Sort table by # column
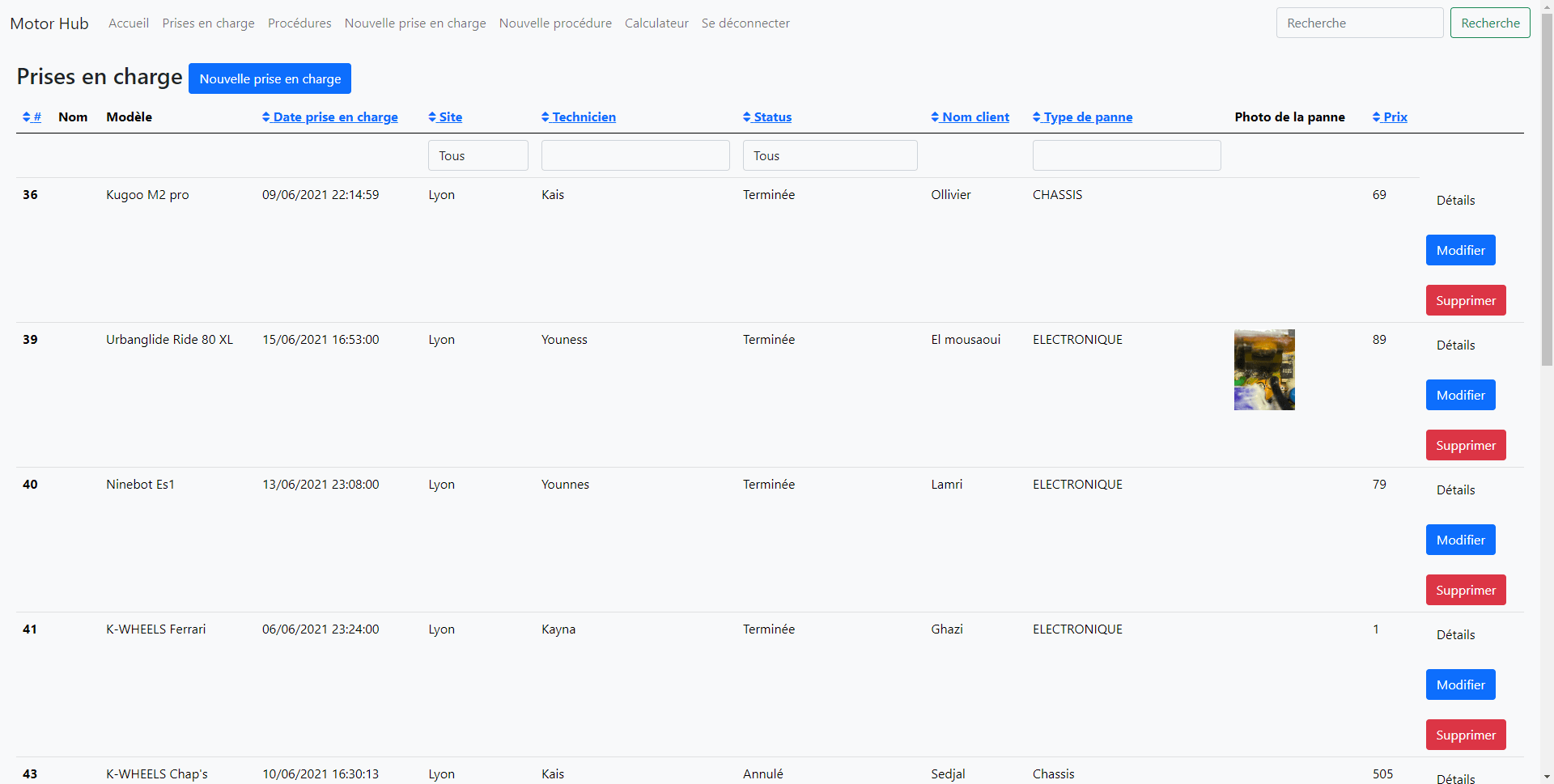 click(32, 117)
